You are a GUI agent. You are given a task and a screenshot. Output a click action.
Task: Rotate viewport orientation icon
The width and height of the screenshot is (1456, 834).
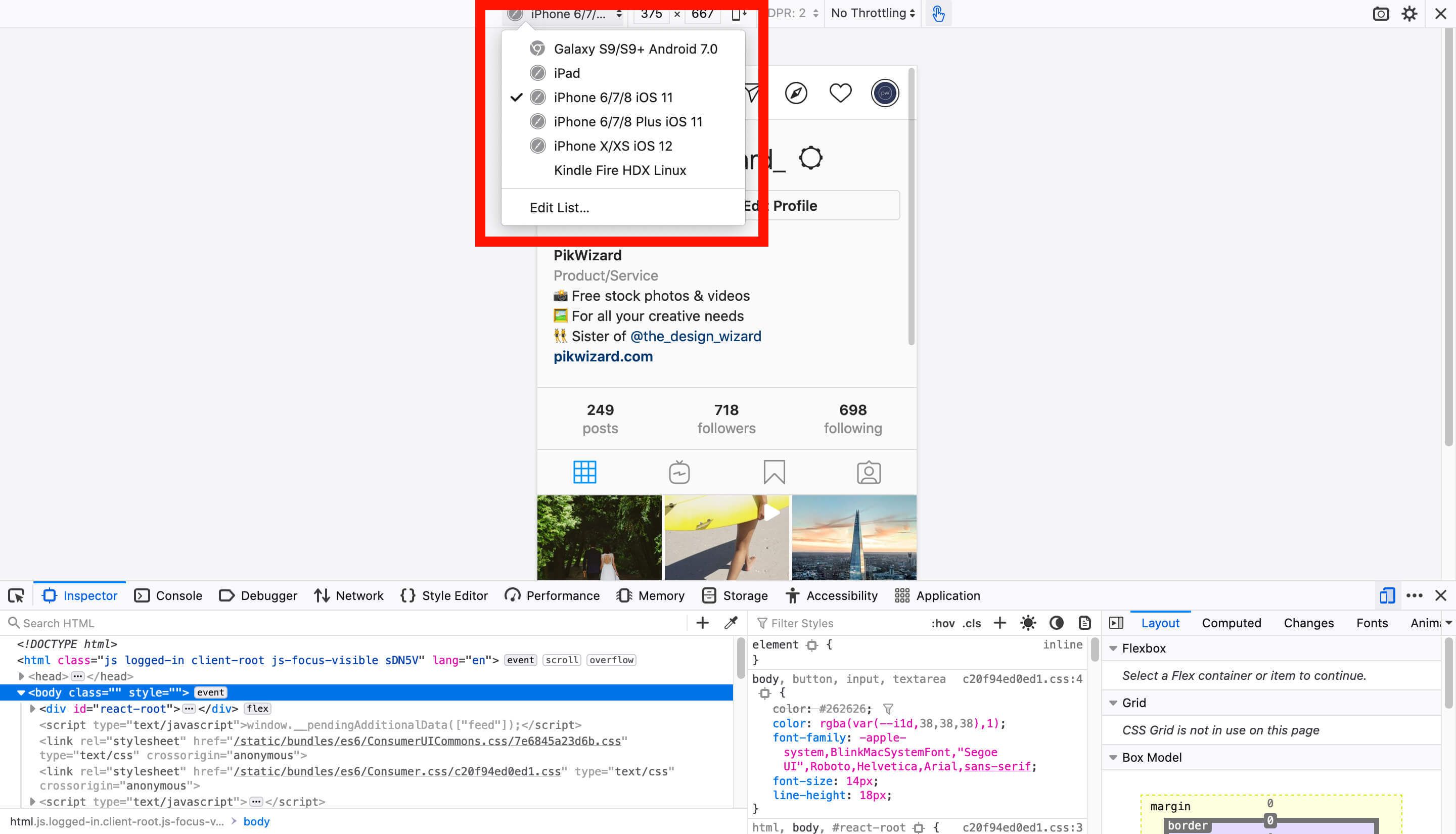tap(739, 13)
